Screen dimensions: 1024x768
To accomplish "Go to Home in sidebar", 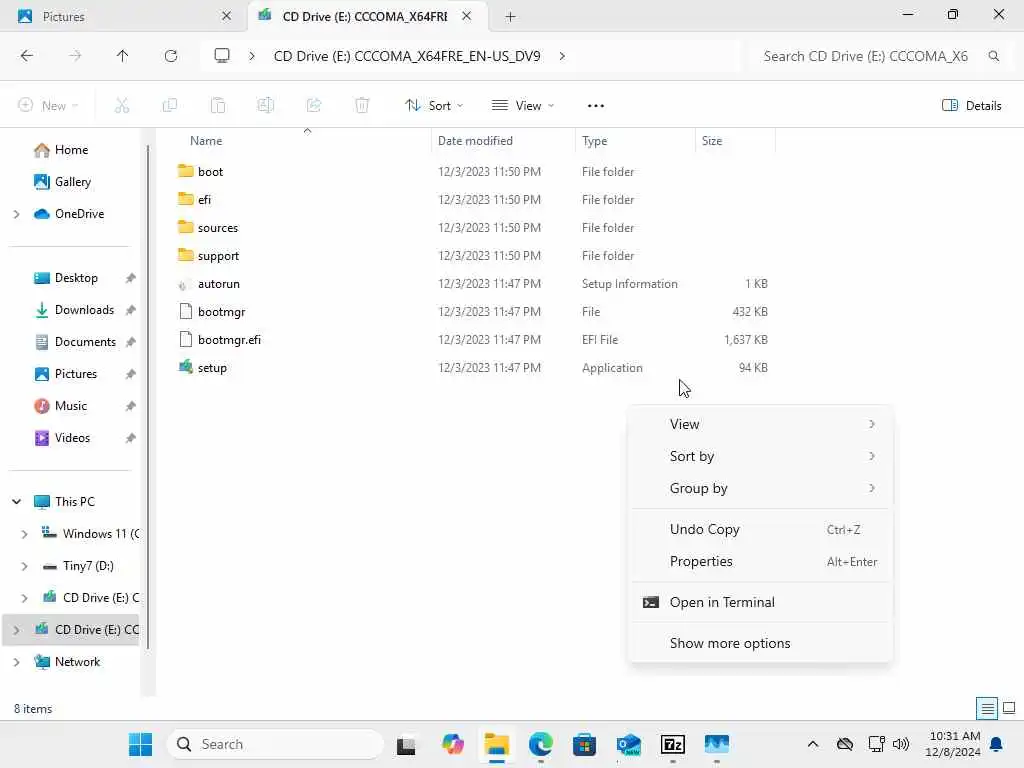I will tap(72, 150).
